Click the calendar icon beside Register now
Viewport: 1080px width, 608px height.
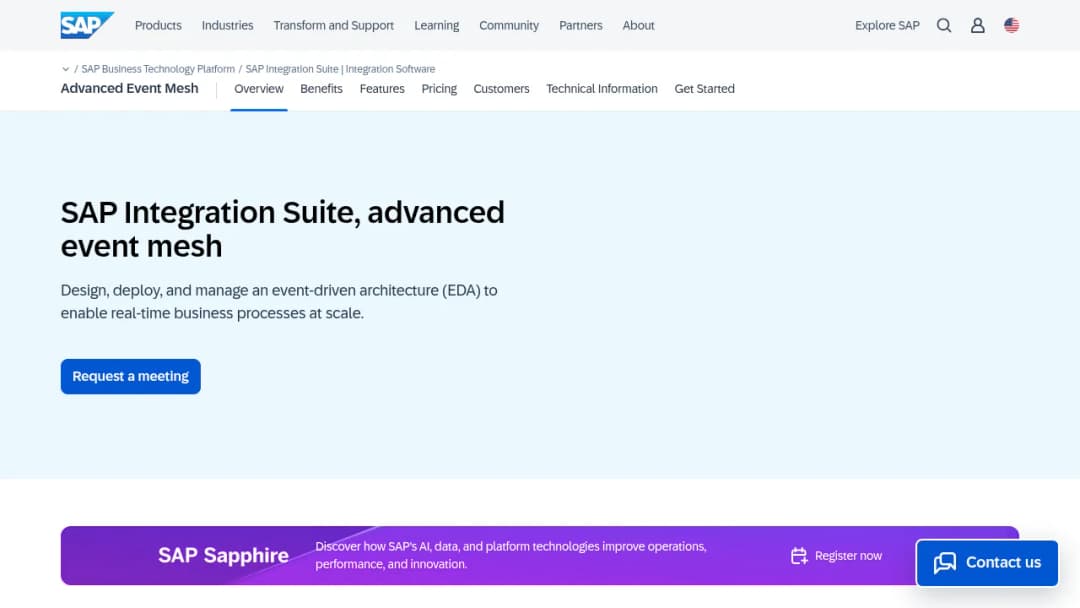coord(799,556)
